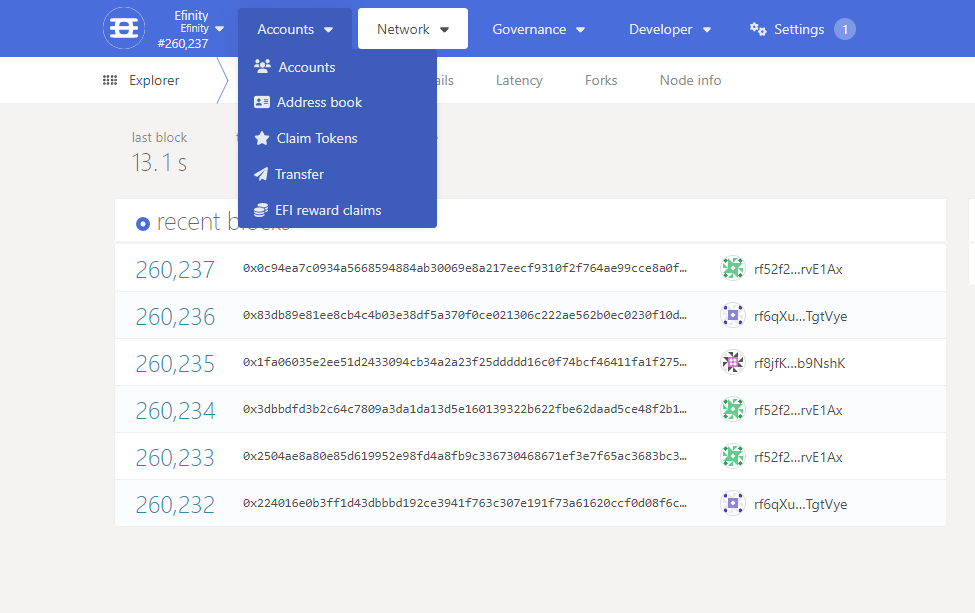Click the Transfer paper plane icon
This screenshot has height=613, width=975.
tap(261, 174)
